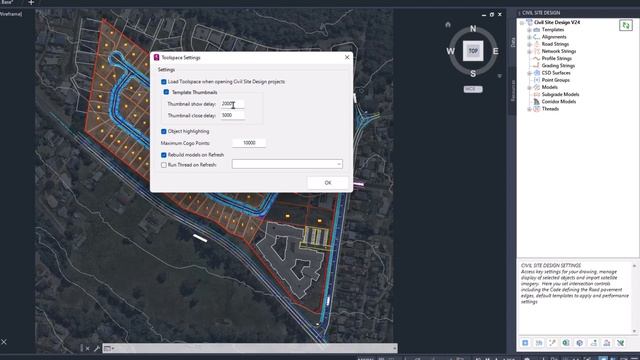The image size is (640, 360).
Task: Expand the Road Strings tree node
Action: tap(529, 44)
